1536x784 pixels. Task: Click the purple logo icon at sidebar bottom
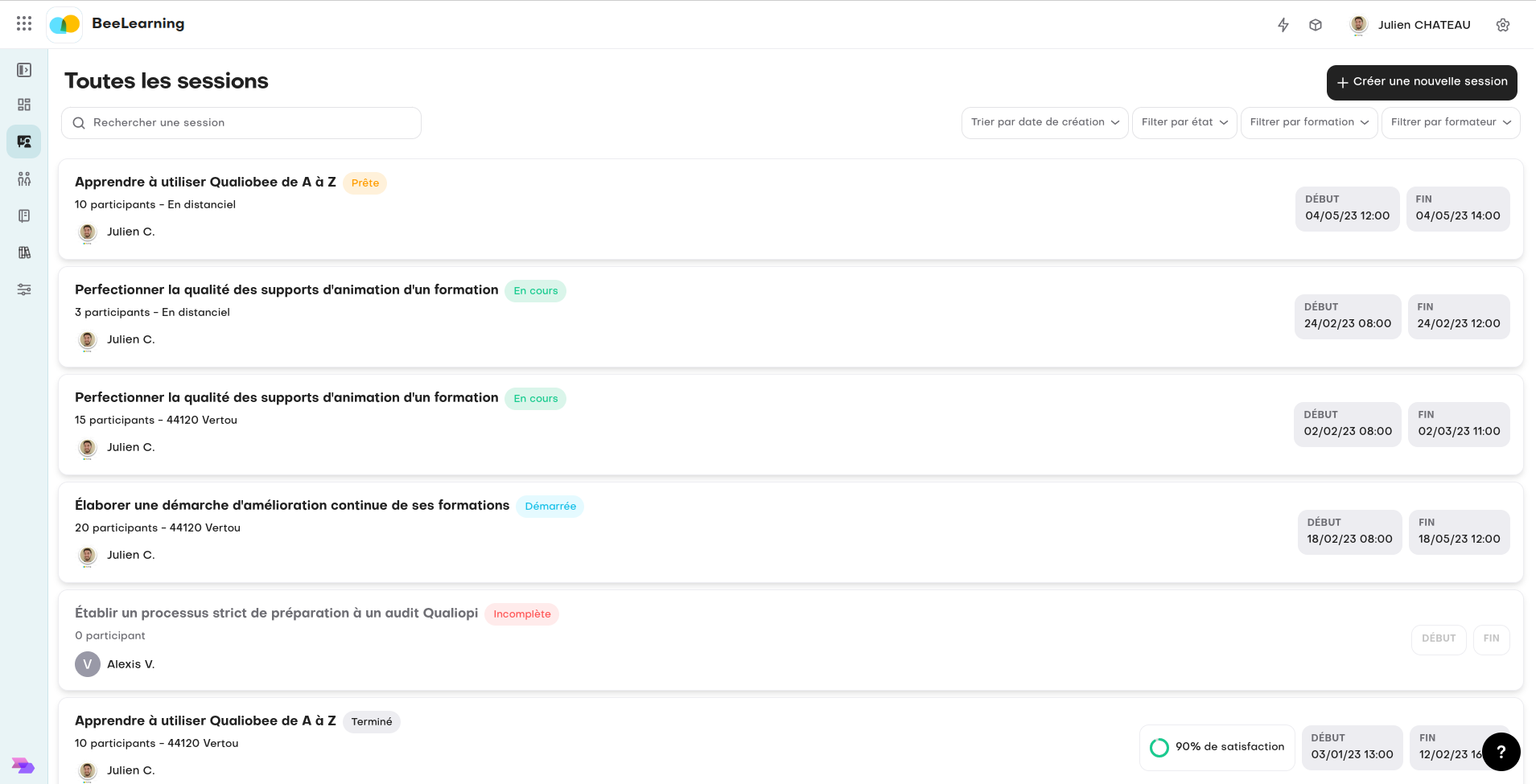tap(23, 765)
